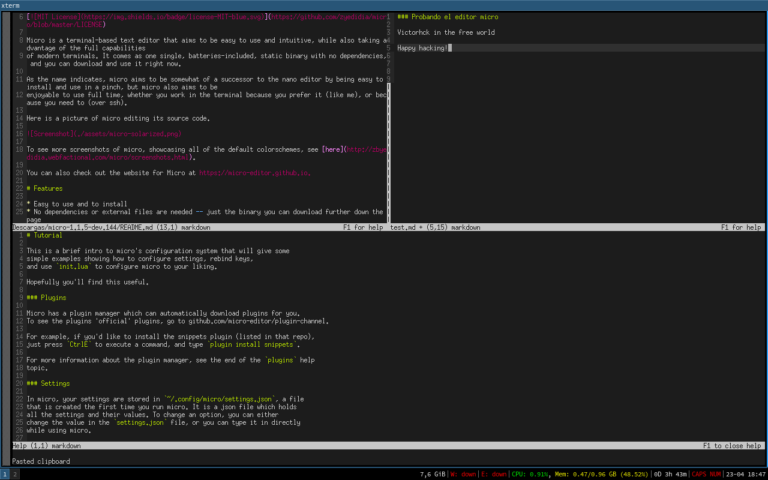Click the Mem usage indicator
The image size is (768, 480).
coord(602,474)
